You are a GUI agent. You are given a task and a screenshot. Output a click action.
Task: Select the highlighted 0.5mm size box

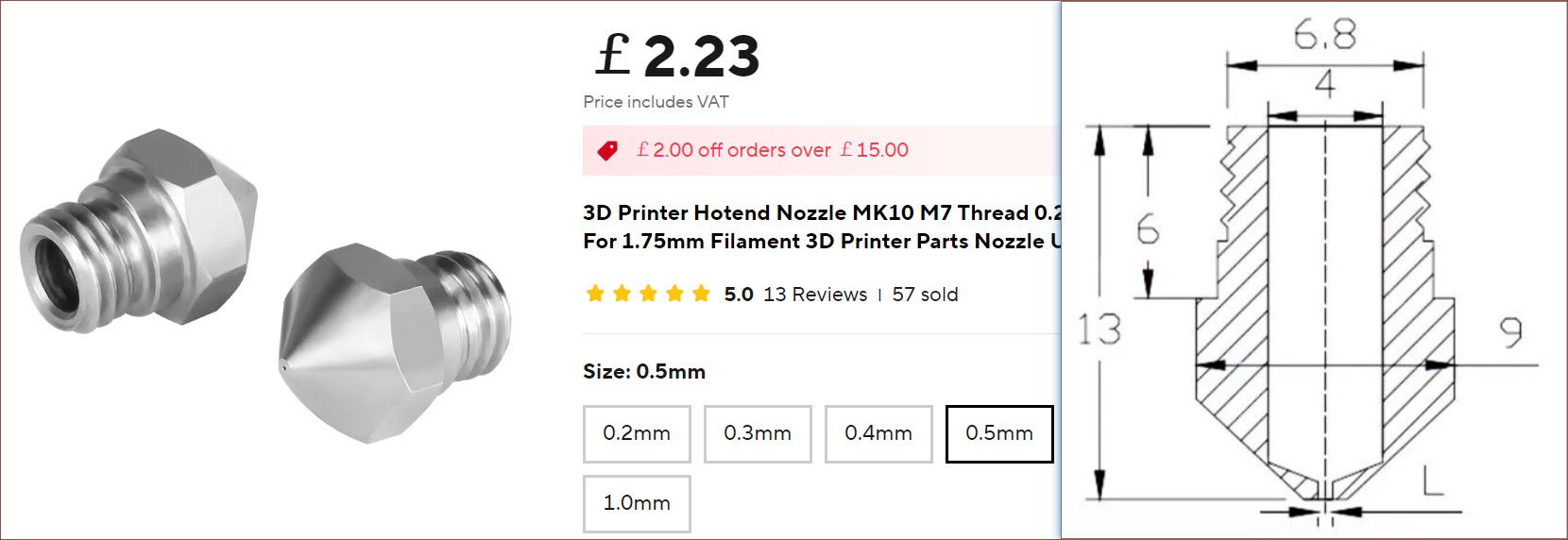[998, 433]
